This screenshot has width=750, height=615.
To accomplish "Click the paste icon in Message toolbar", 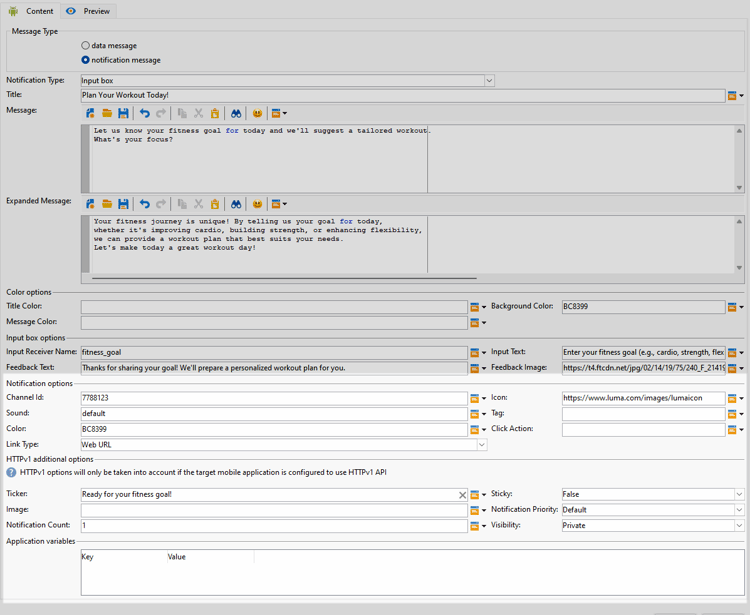I will (215, 113).
